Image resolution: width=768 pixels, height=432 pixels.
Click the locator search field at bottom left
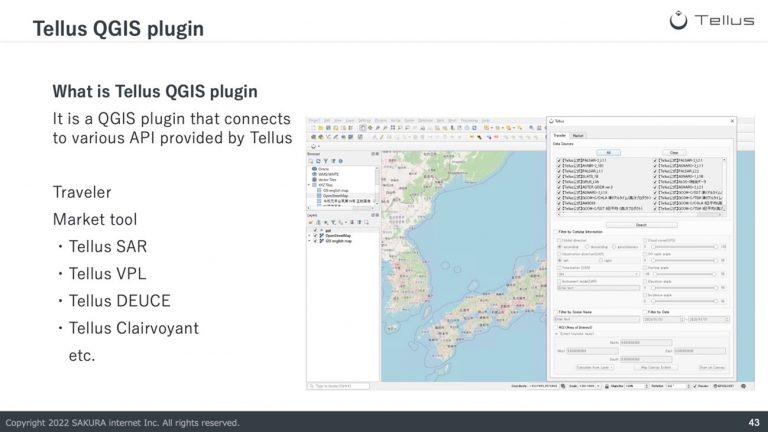[x=338, y=386]
